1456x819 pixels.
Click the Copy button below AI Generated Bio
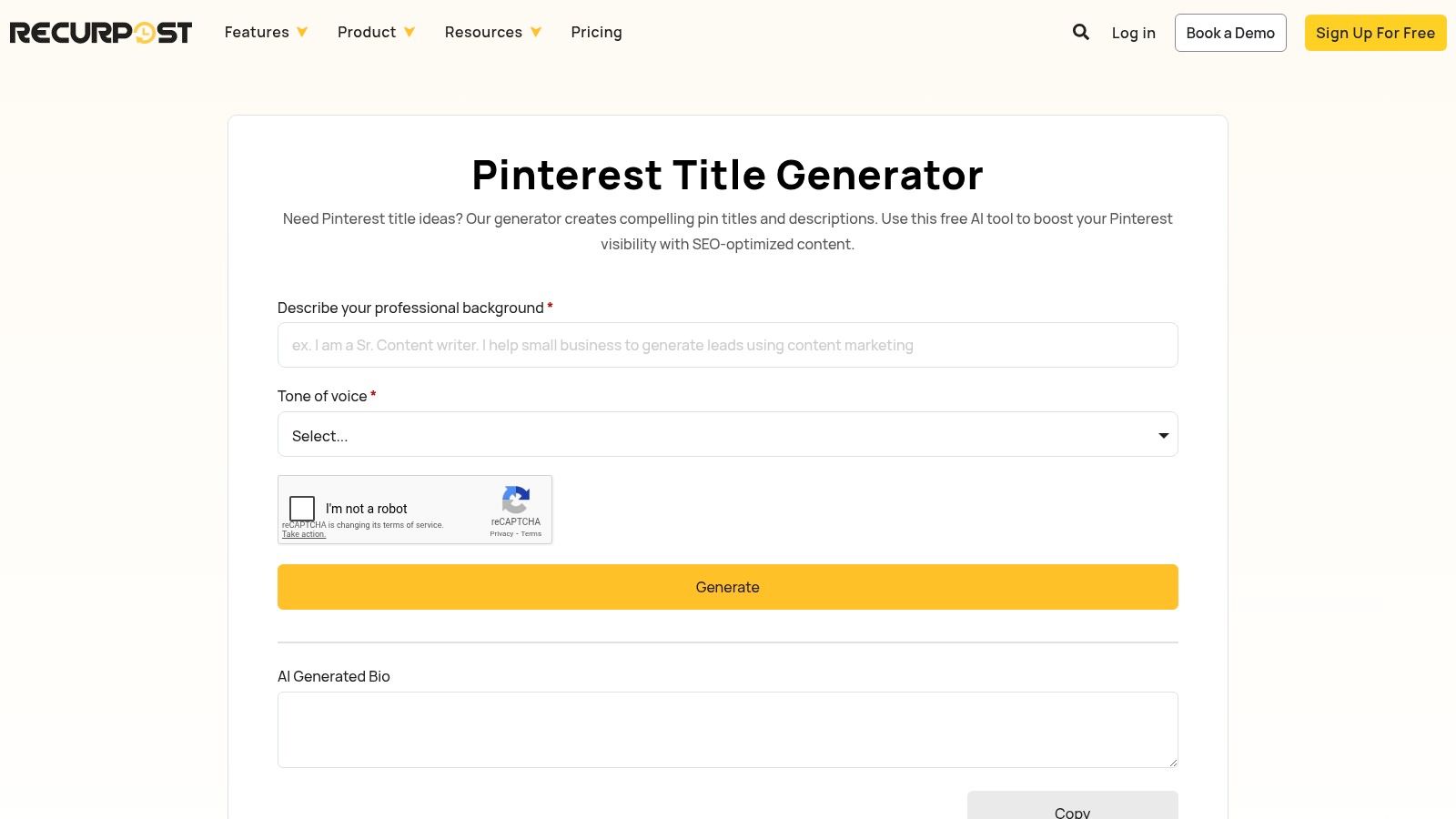(1072, 809)
